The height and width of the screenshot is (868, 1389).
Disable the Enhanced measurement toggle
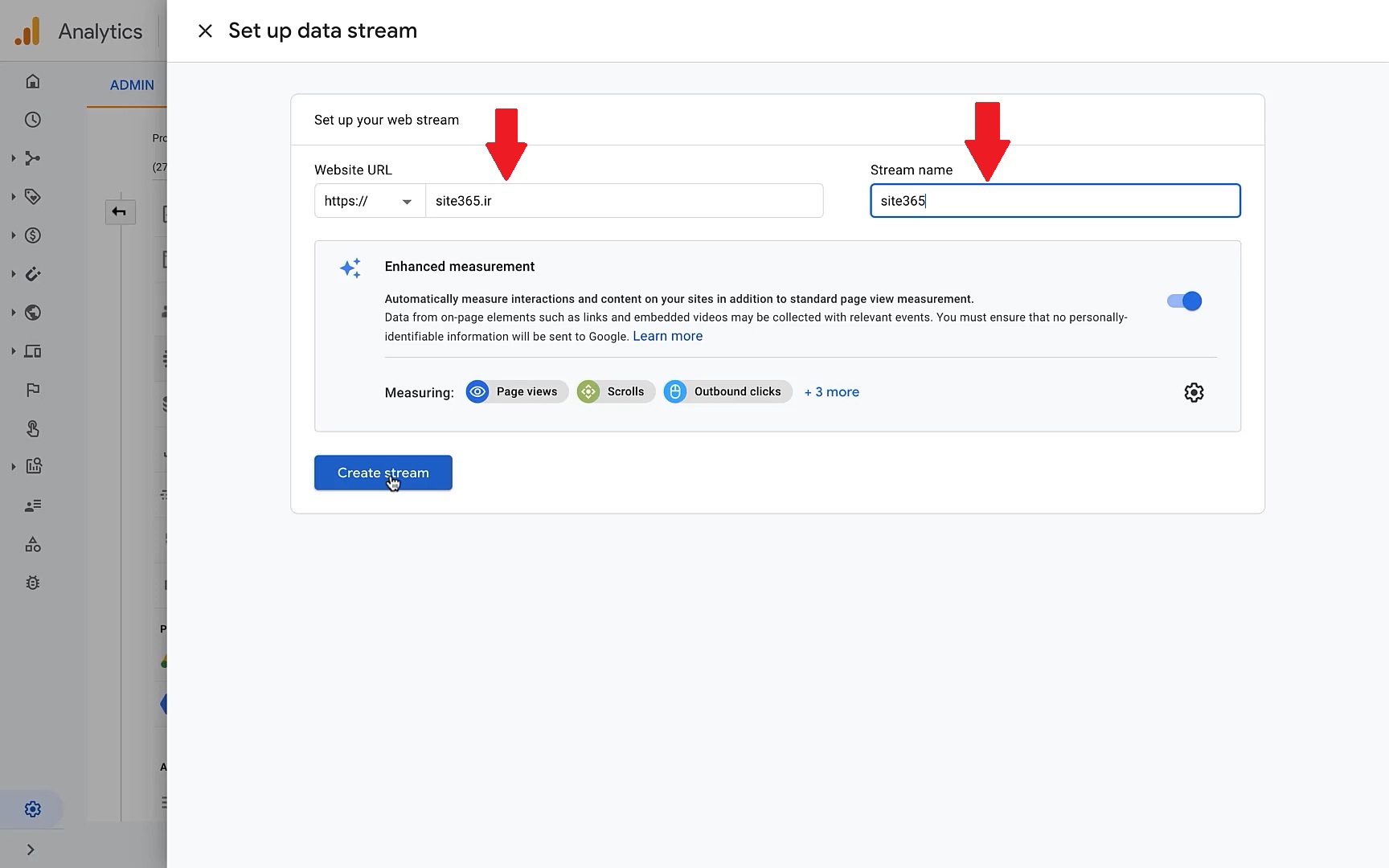(1184, 301)
